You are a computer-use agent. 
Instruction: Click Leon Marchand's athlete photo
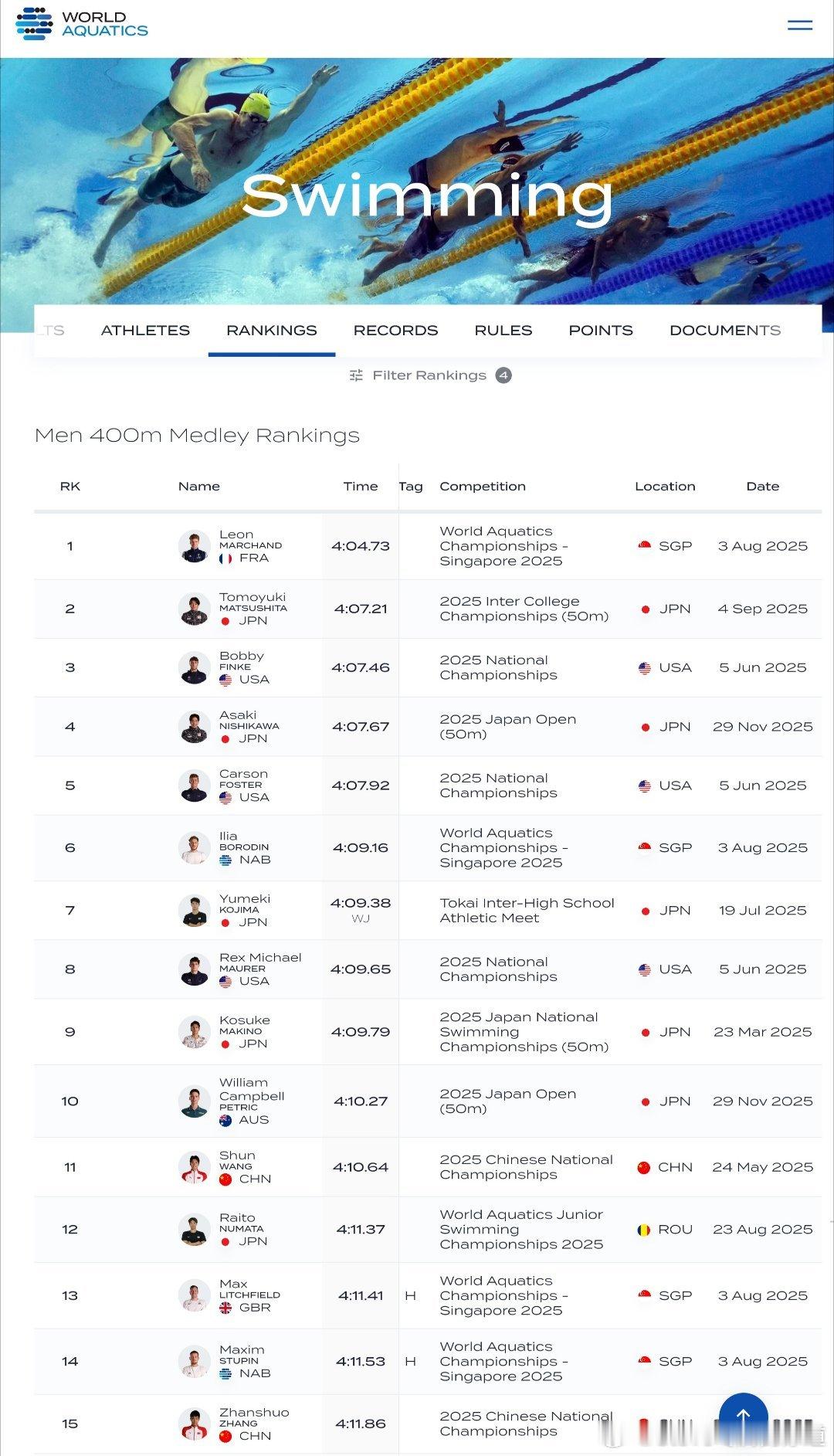point(194,546)
